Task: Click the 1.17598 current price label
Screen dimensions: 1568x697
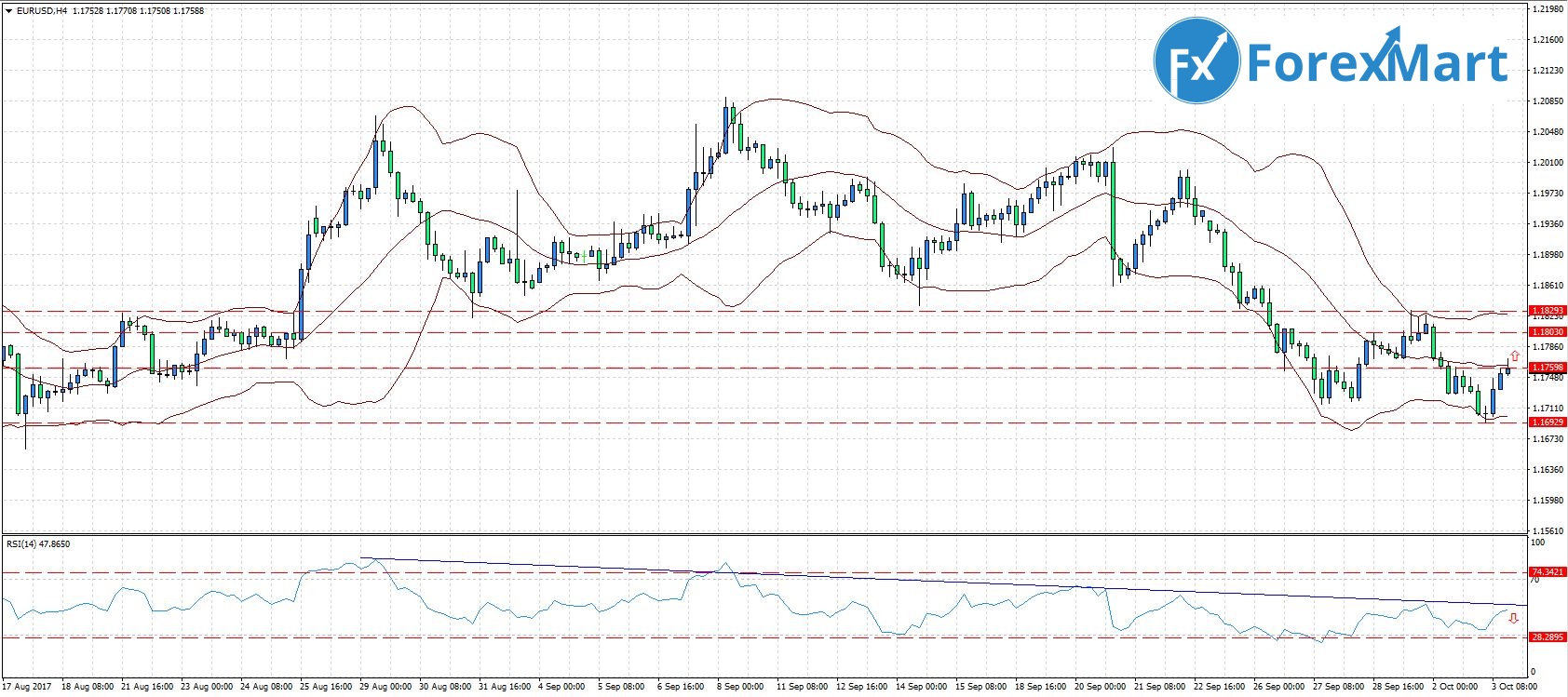Action: tap(1547, 368)
